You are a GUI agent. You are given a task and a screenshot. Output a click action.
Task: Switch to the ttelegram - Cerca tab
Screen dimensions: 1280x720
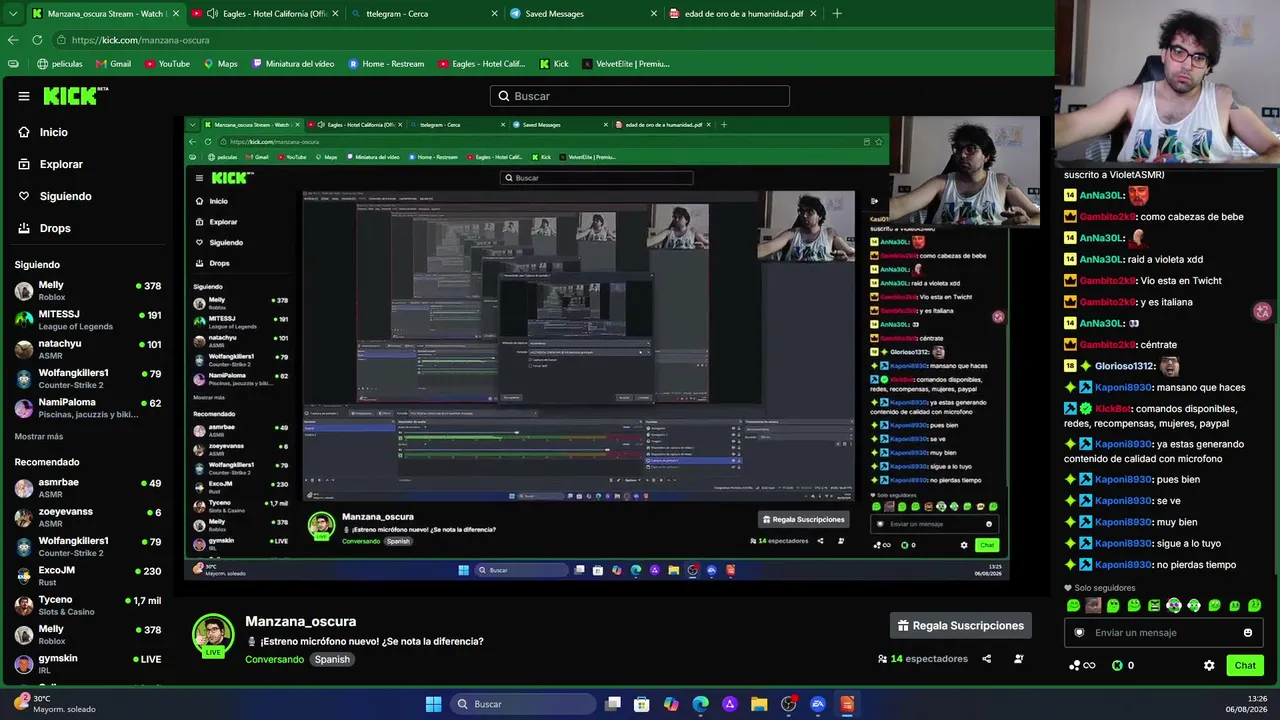[423, 14]
